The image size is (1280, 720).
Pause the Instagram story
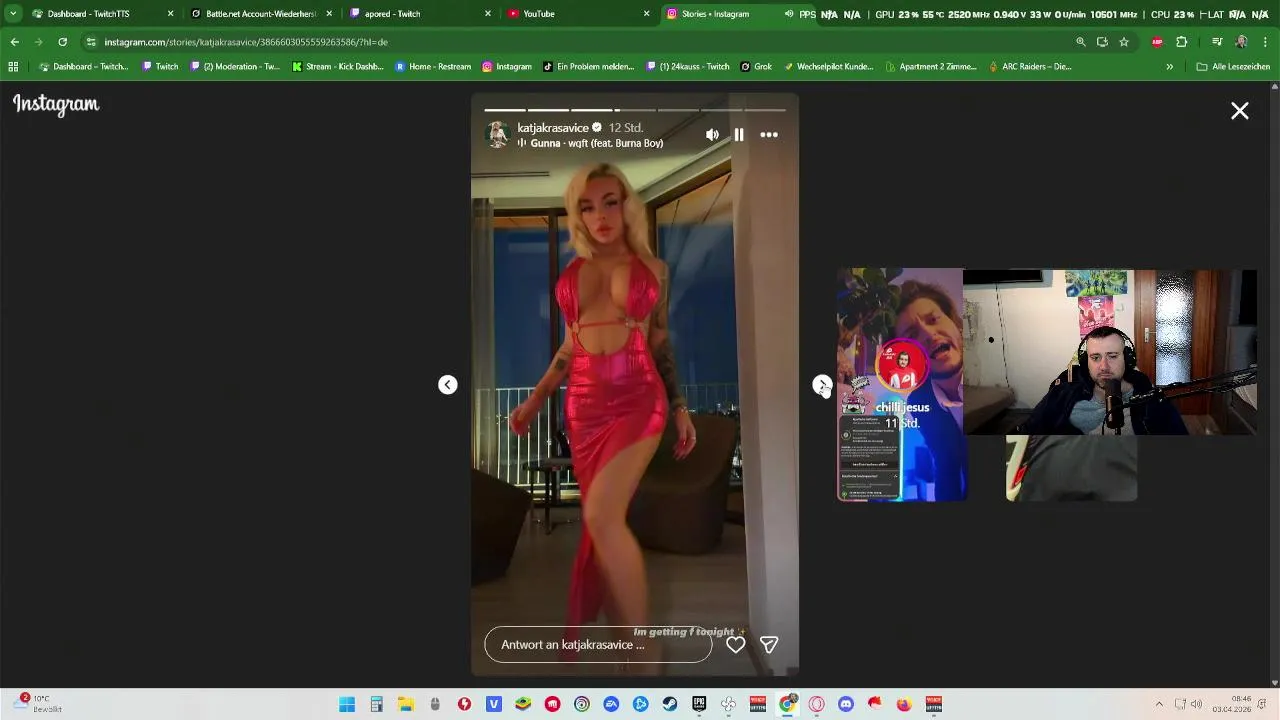tap(738, 135)
